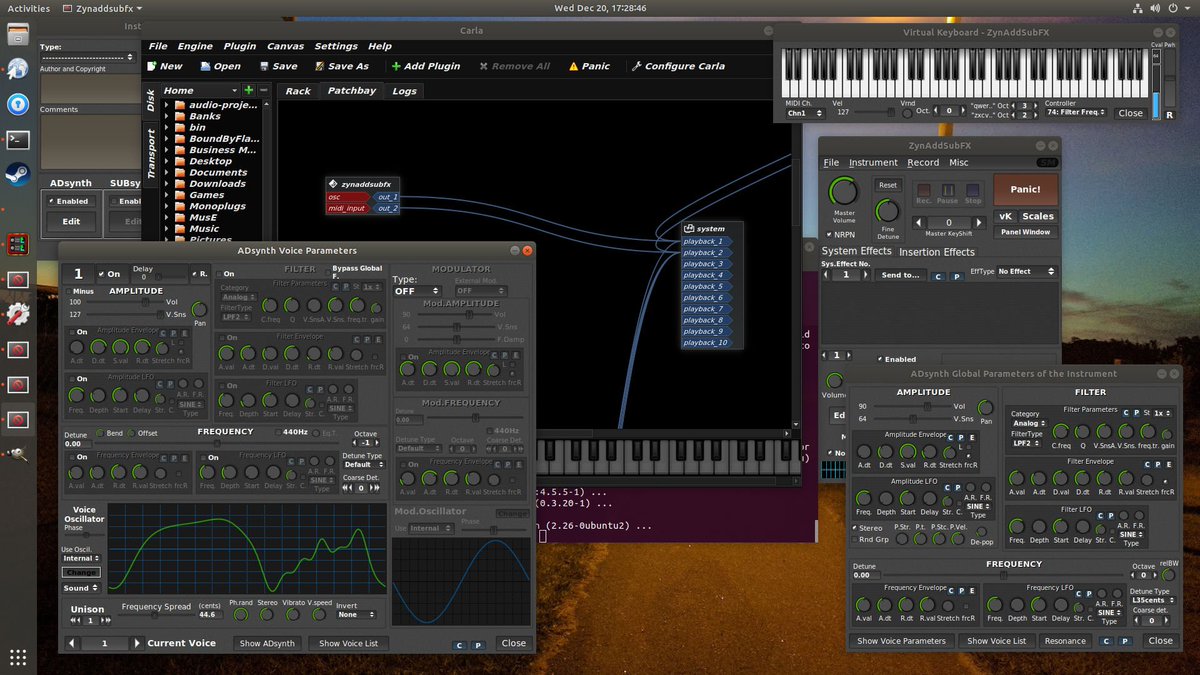Image resolution: width=1200 pixels, height=675 pixels.
Task: Click Open in the Carla toolbar
Action: pyautogui.click(x=220, y=66)
